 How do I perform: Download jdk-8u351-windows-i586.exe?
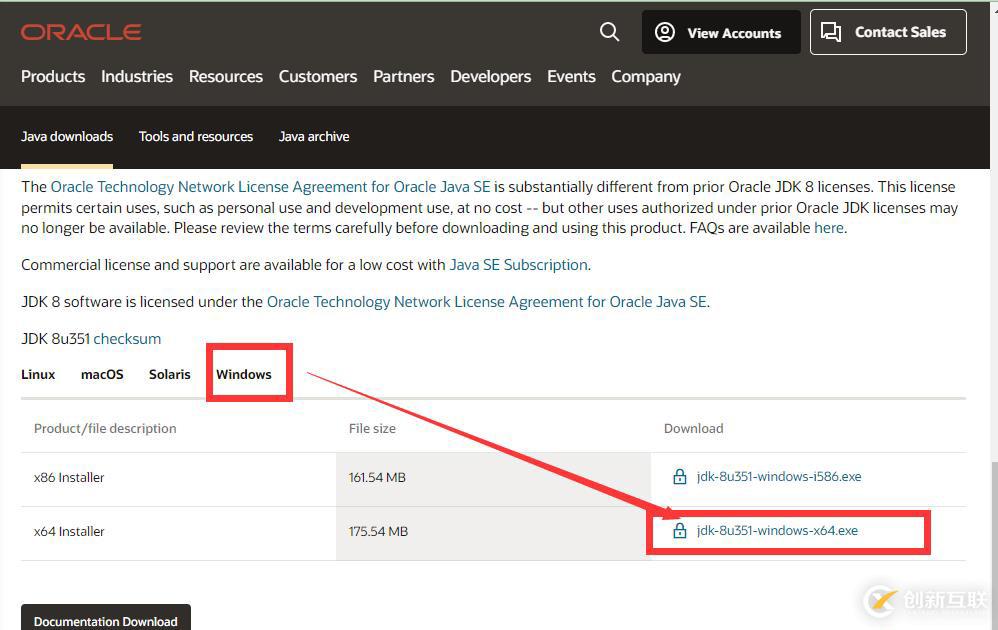pyautogui.click(x=779, y=477)
